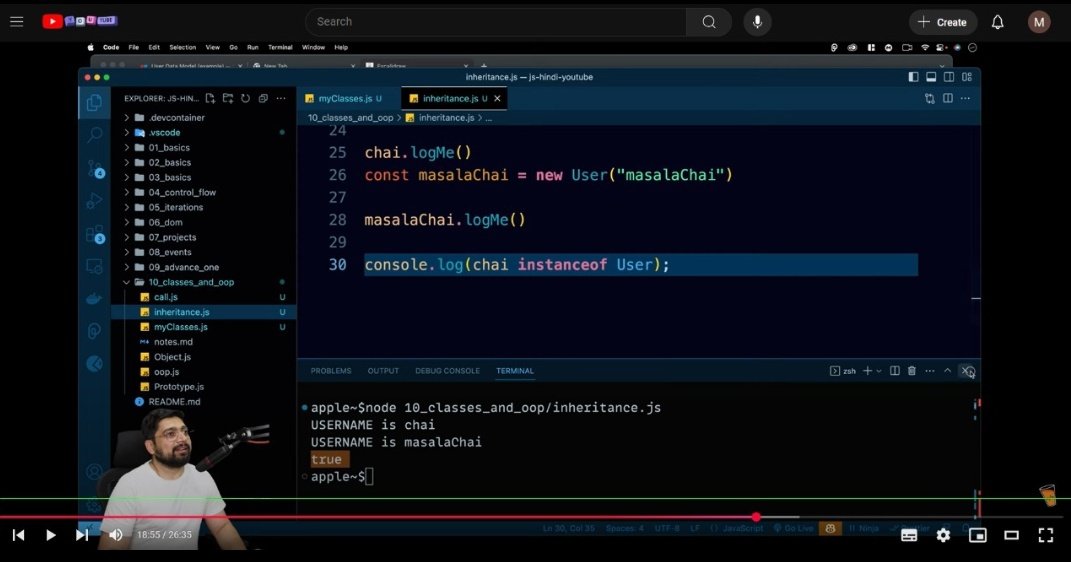Switch to the PROBLEMS panel tab

(x=331, y=371)
